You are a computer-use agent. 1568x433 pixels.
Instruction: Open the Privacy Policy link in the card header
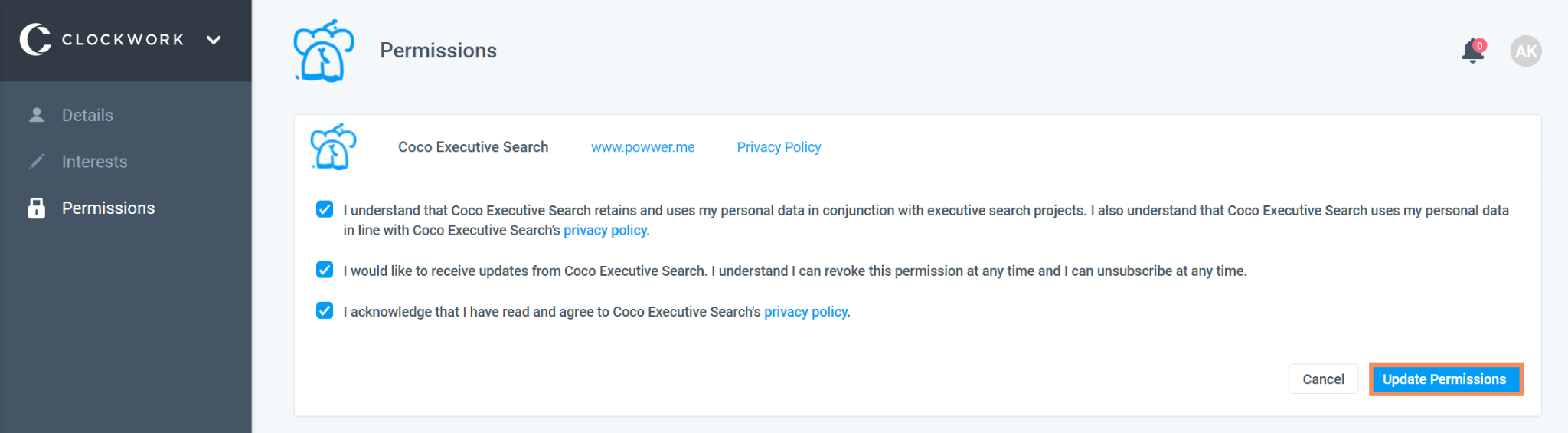click(x=779, y=147)
